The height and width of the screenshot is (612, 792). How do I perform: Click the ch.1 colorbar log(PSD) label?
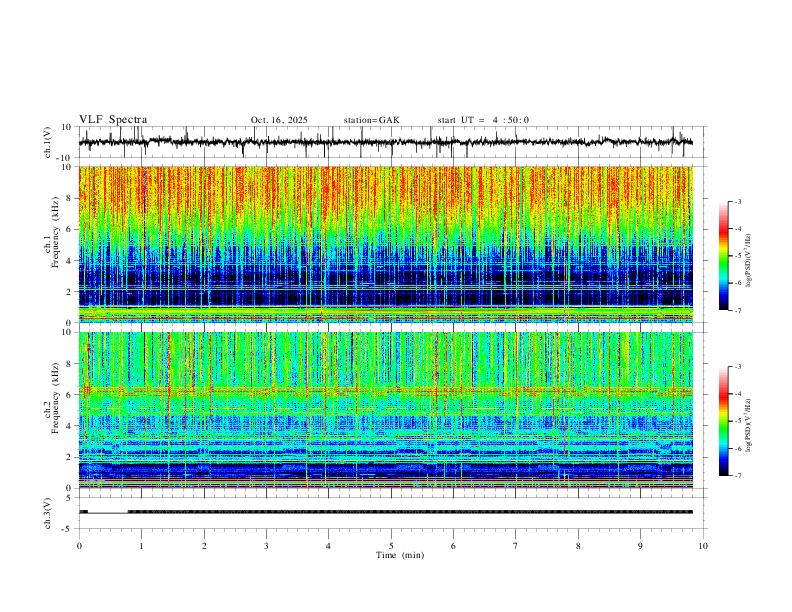pyautogui.click(x=749, y=260)
